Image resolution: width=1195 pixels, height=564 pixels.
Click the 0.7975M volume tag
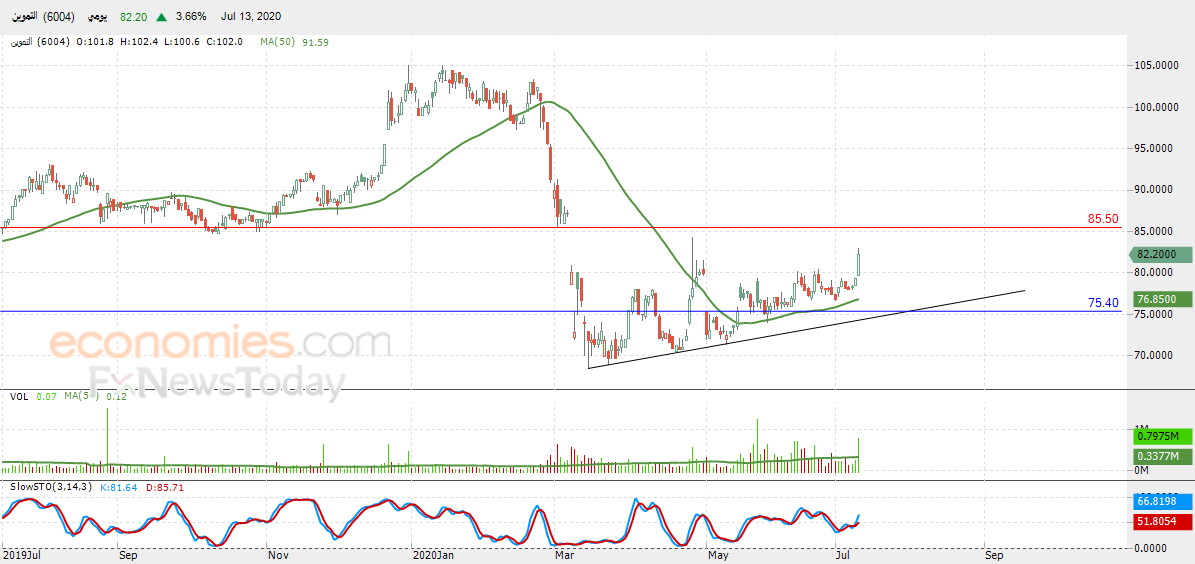tap(1159, 437)
